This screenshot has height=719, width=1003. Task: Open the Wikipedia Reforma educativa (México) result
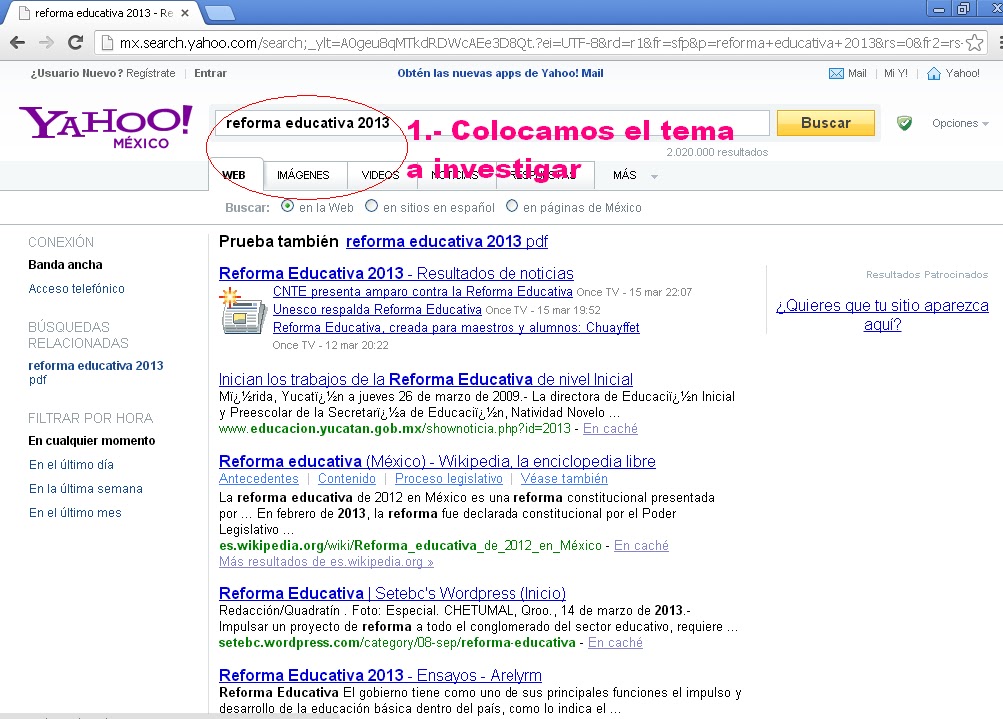click(437, 462)
